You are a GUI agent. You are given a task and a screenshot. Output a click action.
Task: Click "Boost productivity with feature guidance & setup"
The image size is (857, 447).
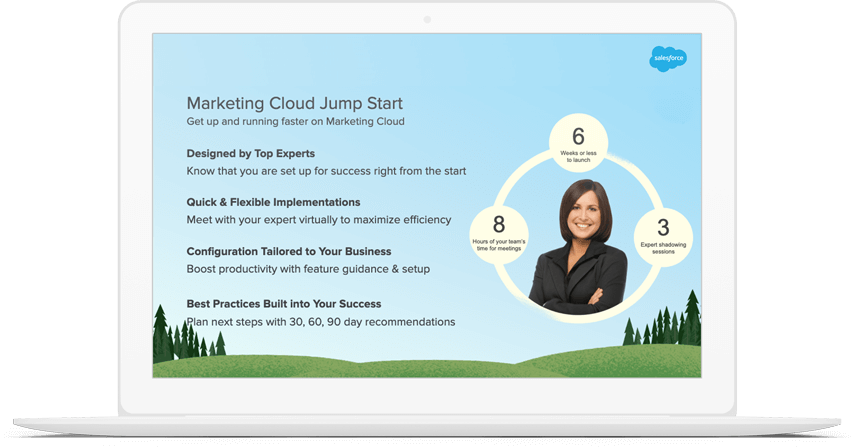pyautogui.click(x=308, y=269)
